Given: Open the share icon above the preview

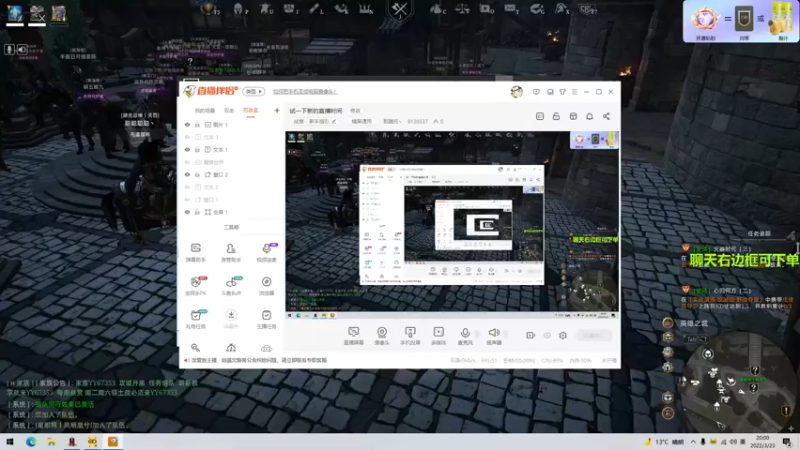Looking at the screenshot, I should [606, 116].
